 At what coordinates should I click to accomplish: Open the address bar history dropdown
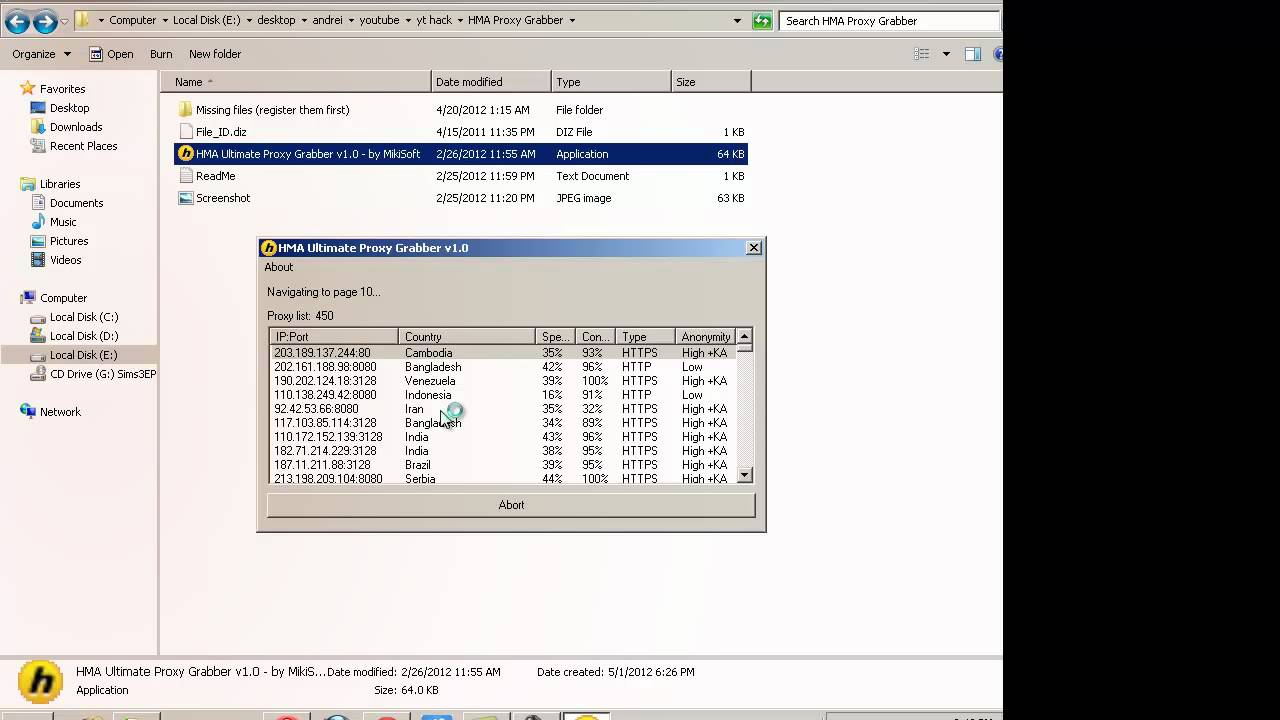(x=737, y=20)
